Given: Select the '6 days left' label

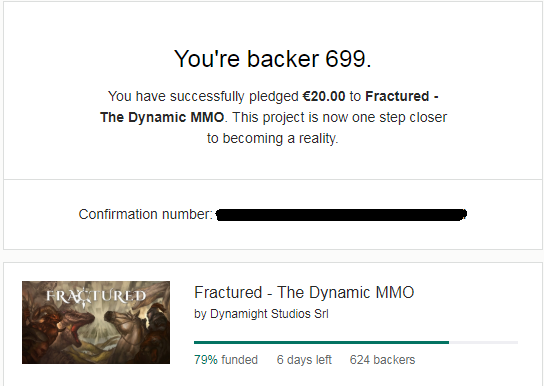Looking at the screenshot, I should tap(304, 360).
